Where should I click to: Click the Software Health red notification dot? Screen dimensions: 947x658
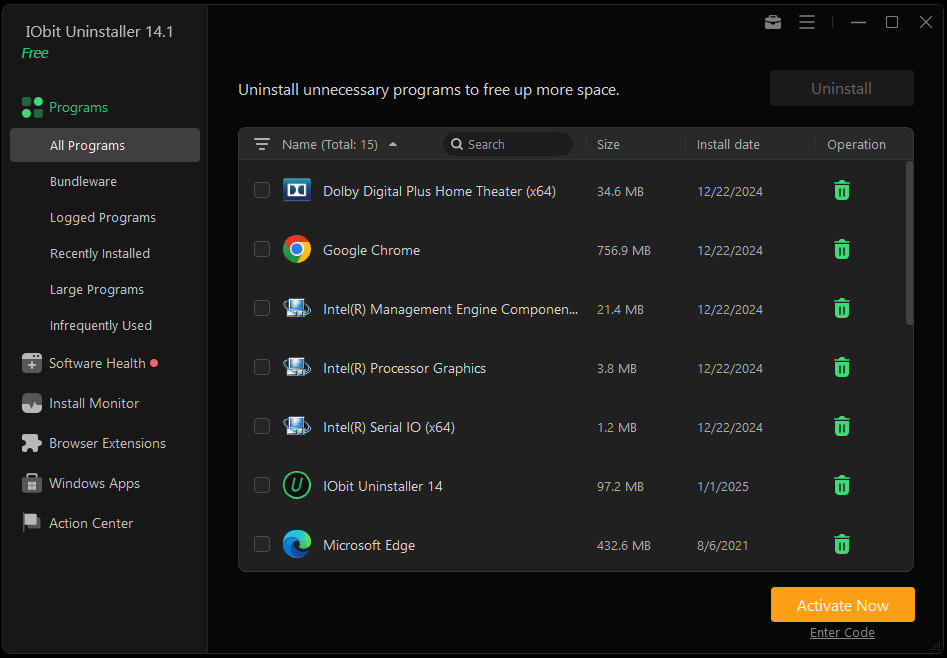click(154, 363)
